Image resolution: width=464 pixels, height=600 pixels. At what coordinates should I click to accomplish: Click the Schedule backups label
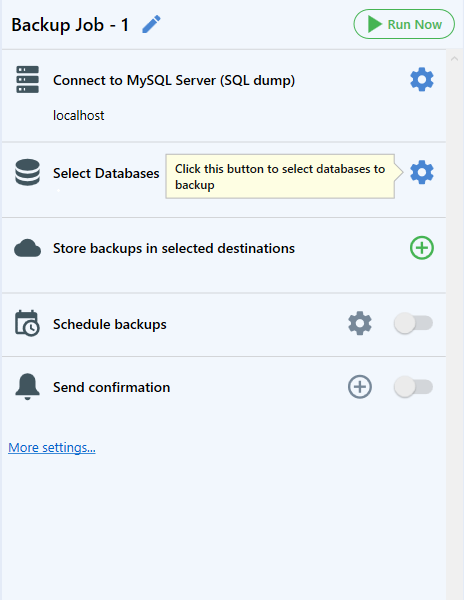click(x=110, y=324)
